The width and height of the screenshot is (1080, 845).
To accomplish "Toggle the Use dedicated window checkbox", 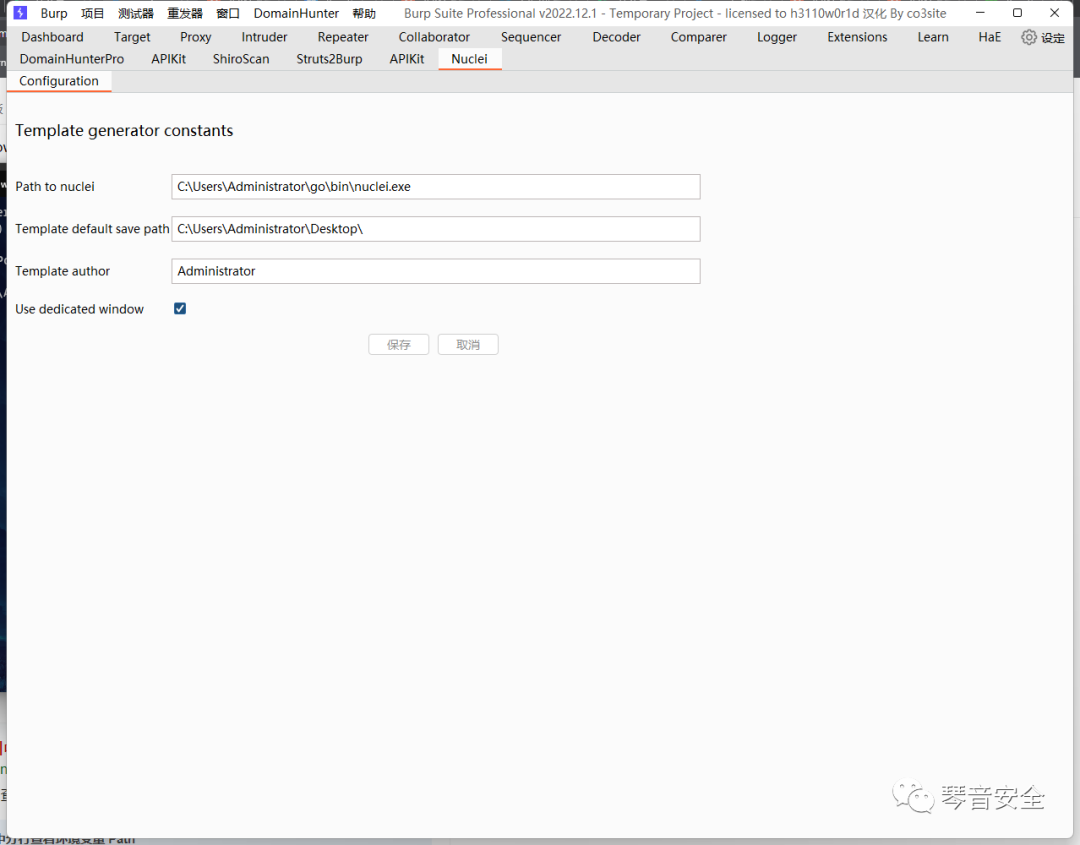I will click(x=180, y=309).
